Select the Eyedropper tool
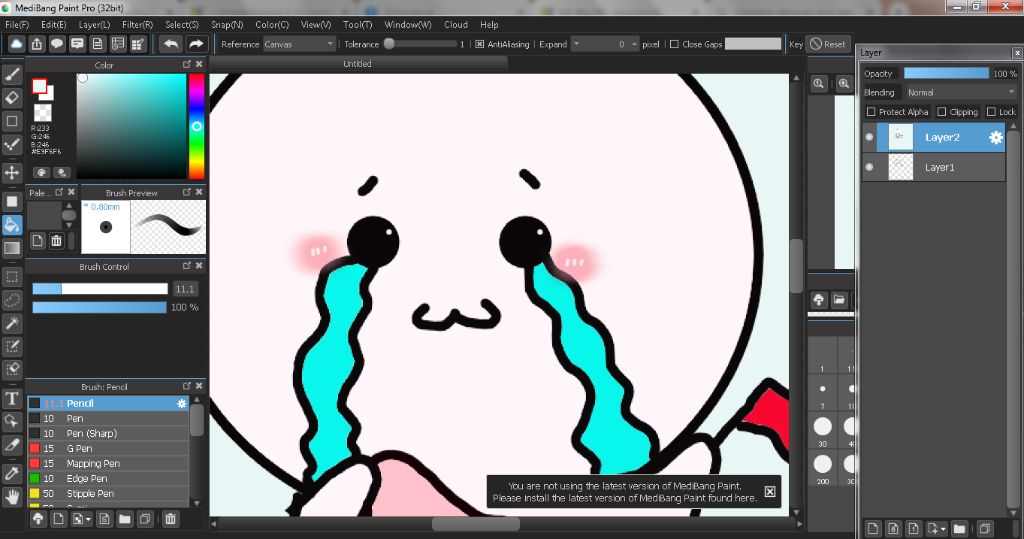The height and width of the screenshot is (539, 1024). (x=12, y=473)
